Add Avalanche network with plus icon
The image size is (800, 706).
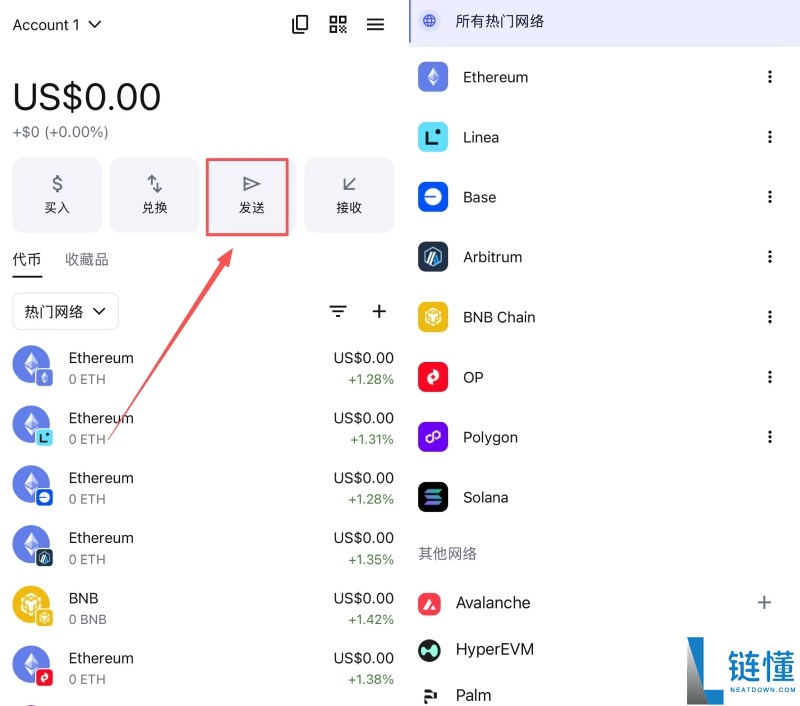coord(764,602)
